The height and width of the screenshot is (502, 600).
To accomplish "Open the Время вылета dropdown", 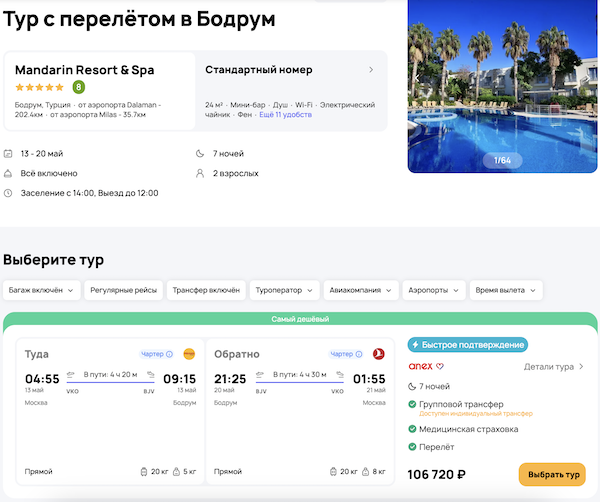I will (506, 290).
